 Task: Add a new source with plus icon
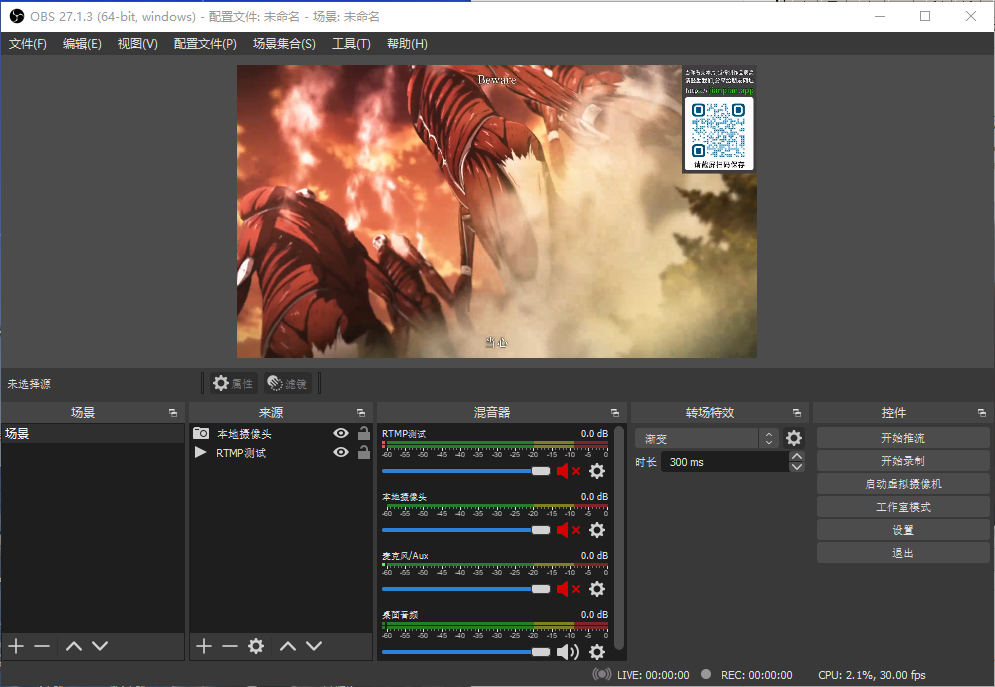pos(204,646)
